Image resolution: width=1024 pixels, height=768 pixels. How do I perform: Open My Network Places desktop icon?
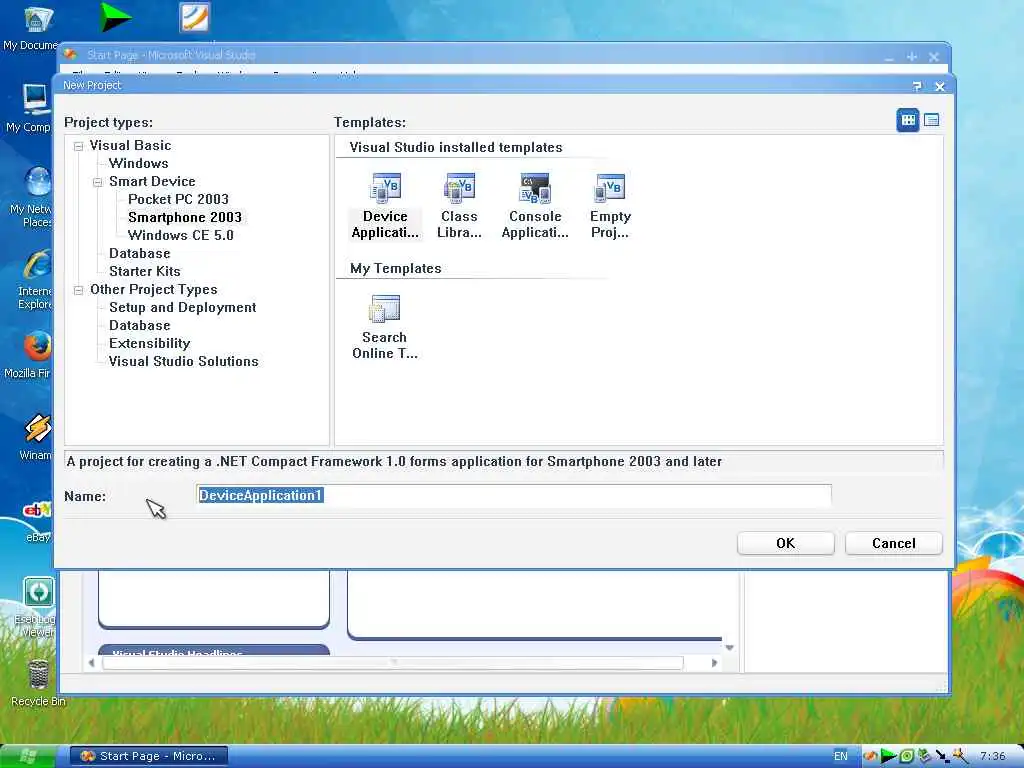click(x=31, y=197)
